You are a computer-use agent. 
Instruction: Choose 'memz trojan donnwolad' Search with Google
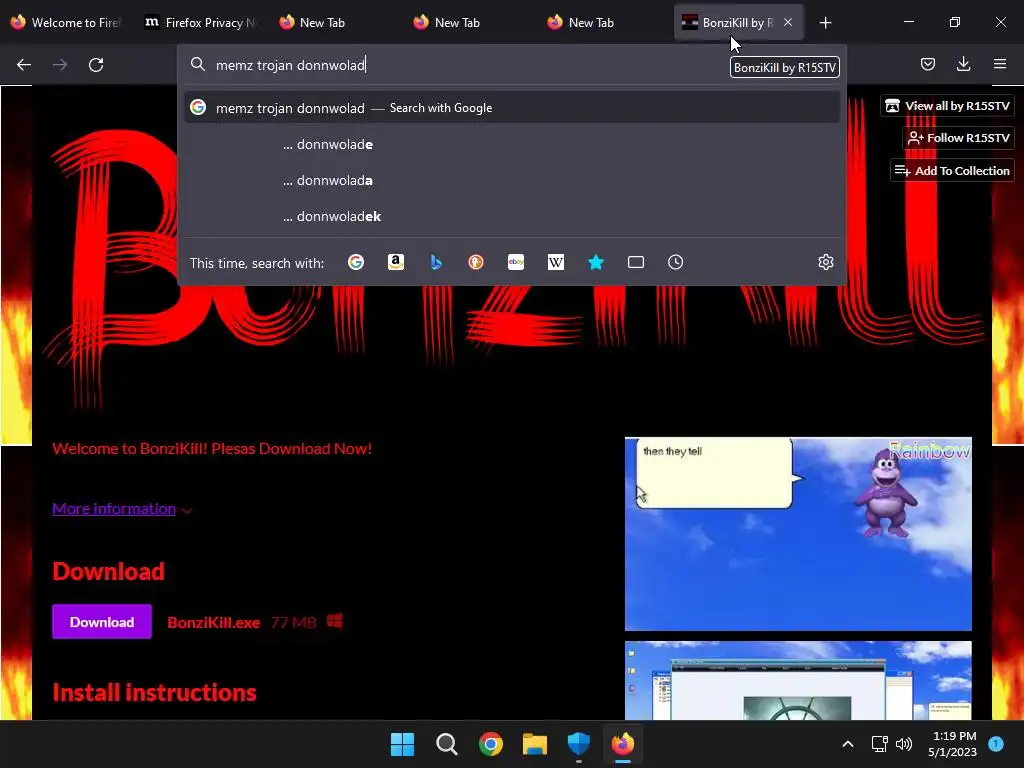pyautogui.click(x=512, y=108)
